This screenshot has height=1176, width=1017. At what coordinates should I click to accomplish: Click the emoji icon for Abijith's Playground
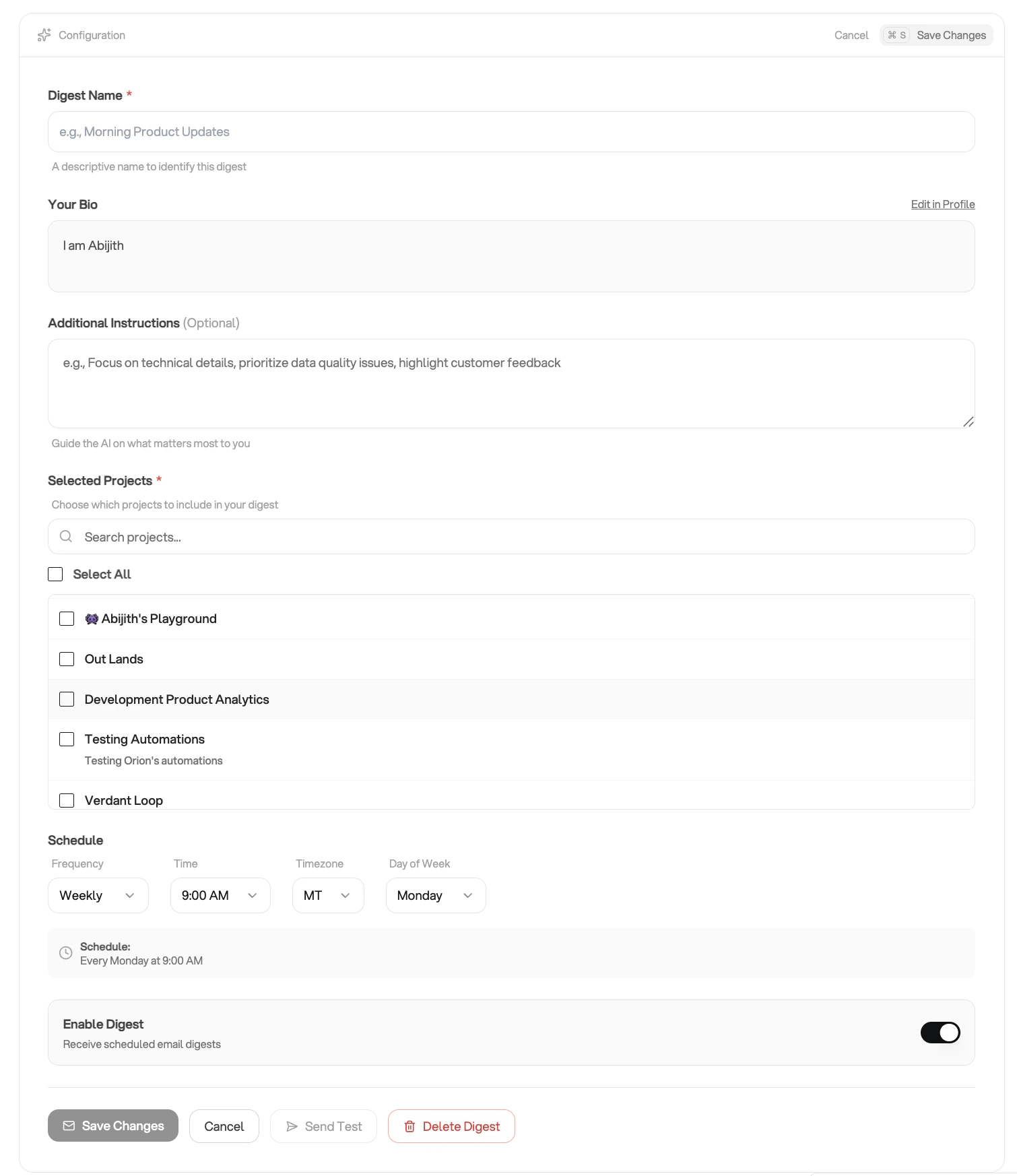pos(92,618)
